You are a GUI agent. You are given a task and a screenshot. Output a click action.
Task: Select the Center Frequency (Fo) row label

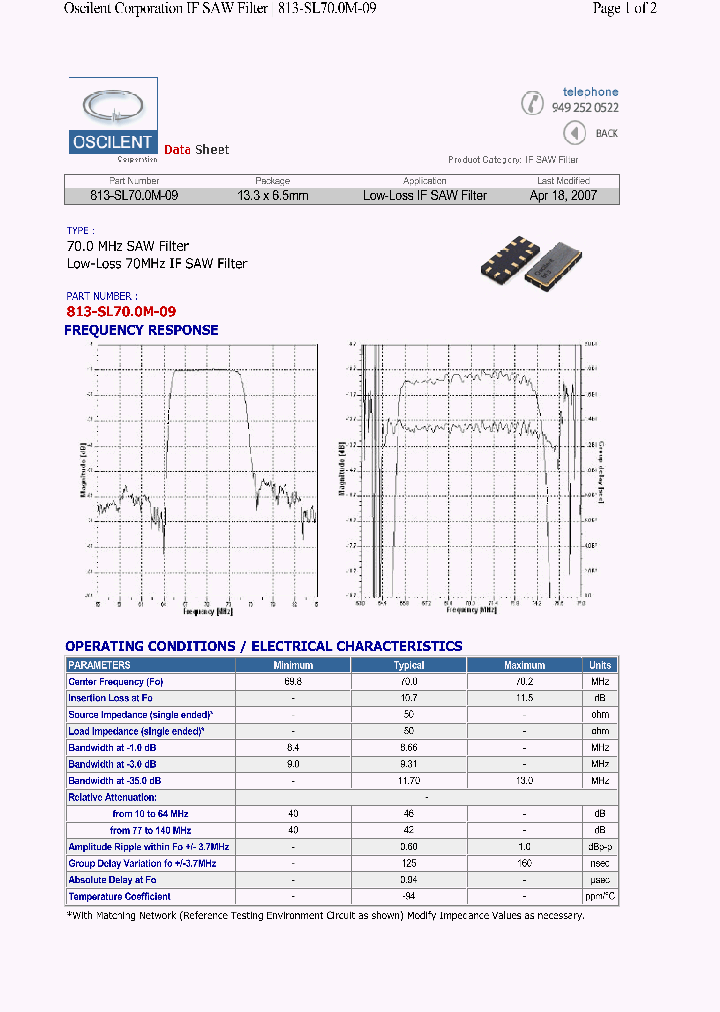115,682
